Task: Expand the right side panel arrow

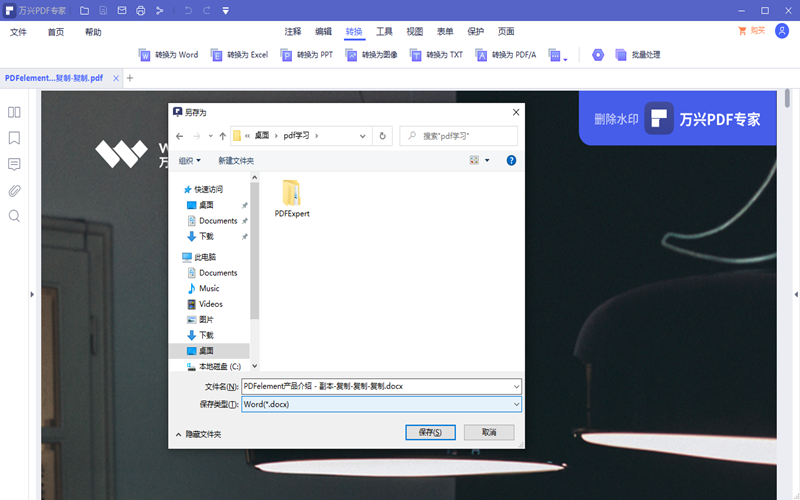Action: click(x=796, y=294)
